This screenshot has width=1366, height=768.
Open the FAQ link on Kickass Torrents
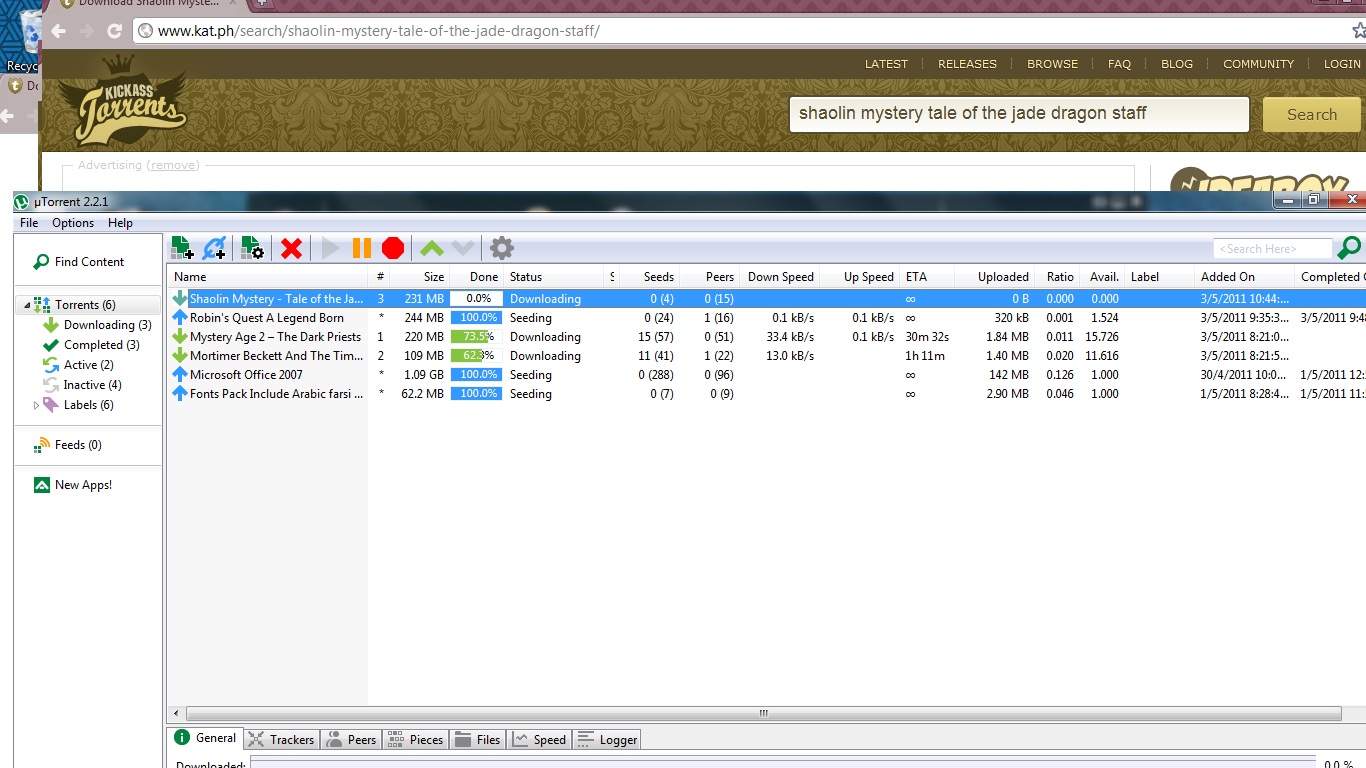click(x=1119, y=64)
